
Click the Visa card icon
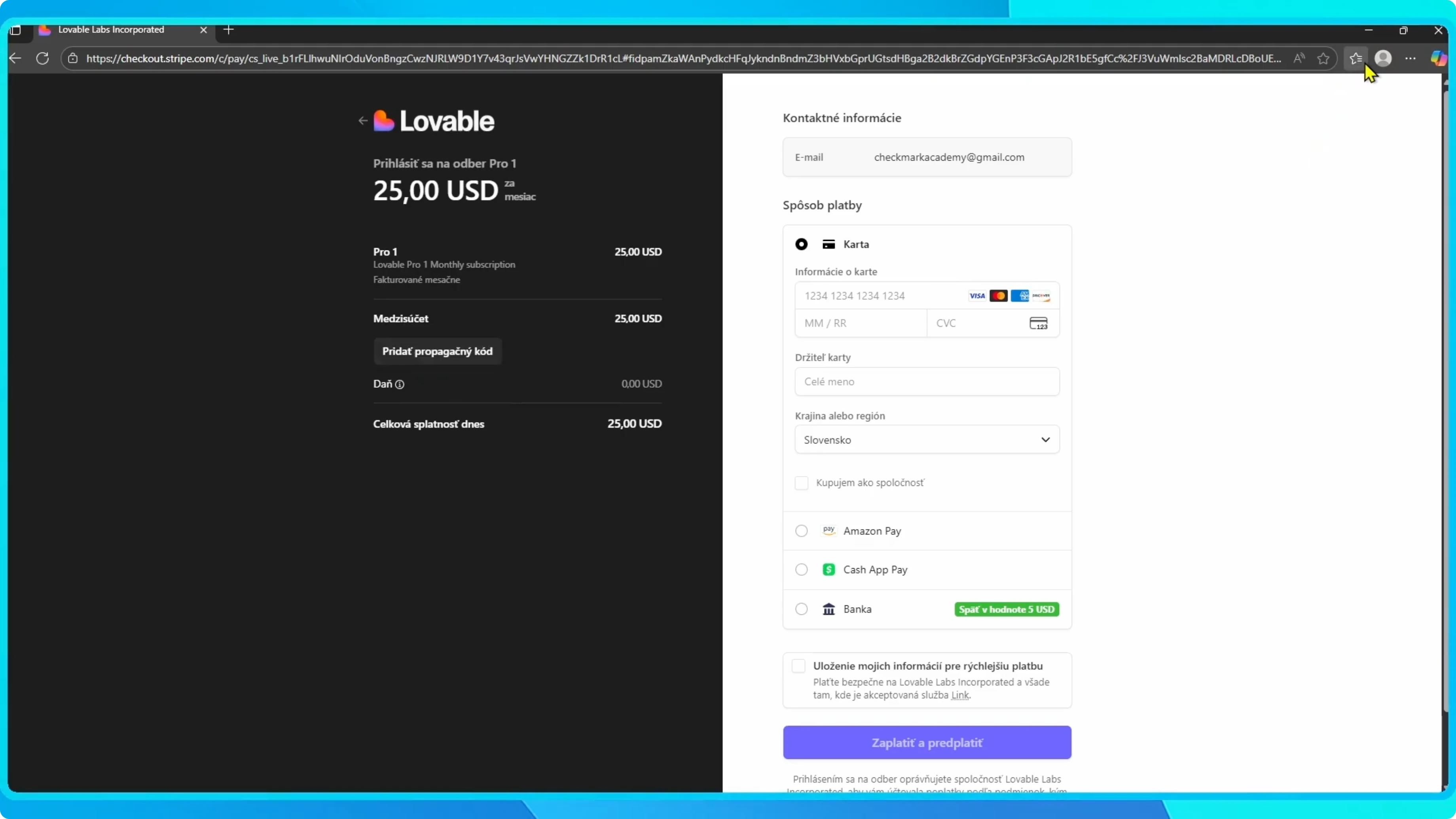977,296
